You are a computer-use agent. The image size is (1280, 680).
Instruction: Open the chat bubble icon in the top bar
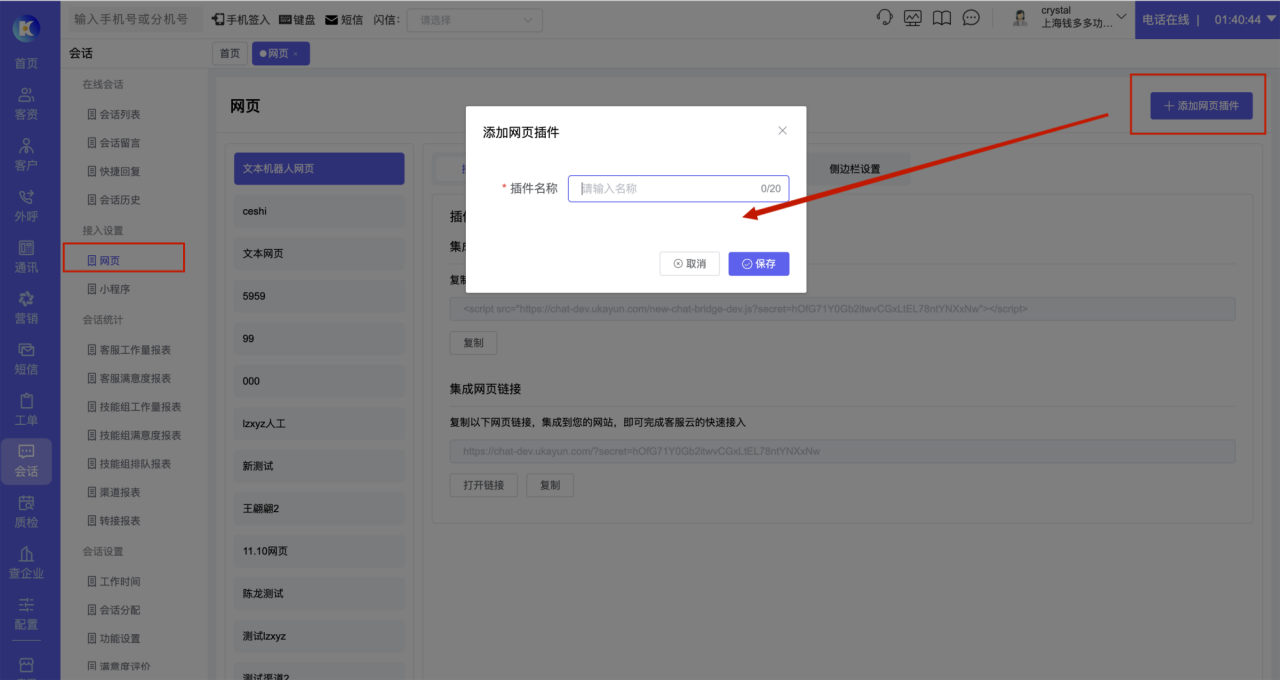pyautogui.click(x=970, y=18)
